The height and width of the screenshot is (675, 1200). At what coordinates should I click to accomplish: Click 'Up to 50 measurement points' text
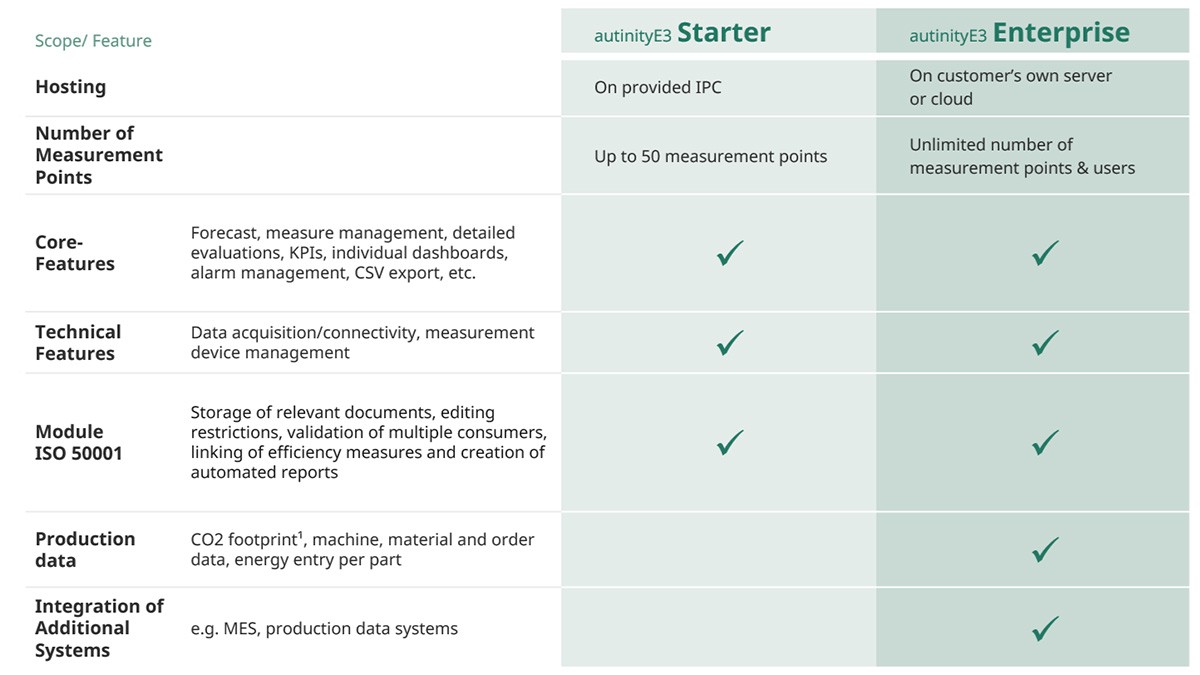click(710, 156)
